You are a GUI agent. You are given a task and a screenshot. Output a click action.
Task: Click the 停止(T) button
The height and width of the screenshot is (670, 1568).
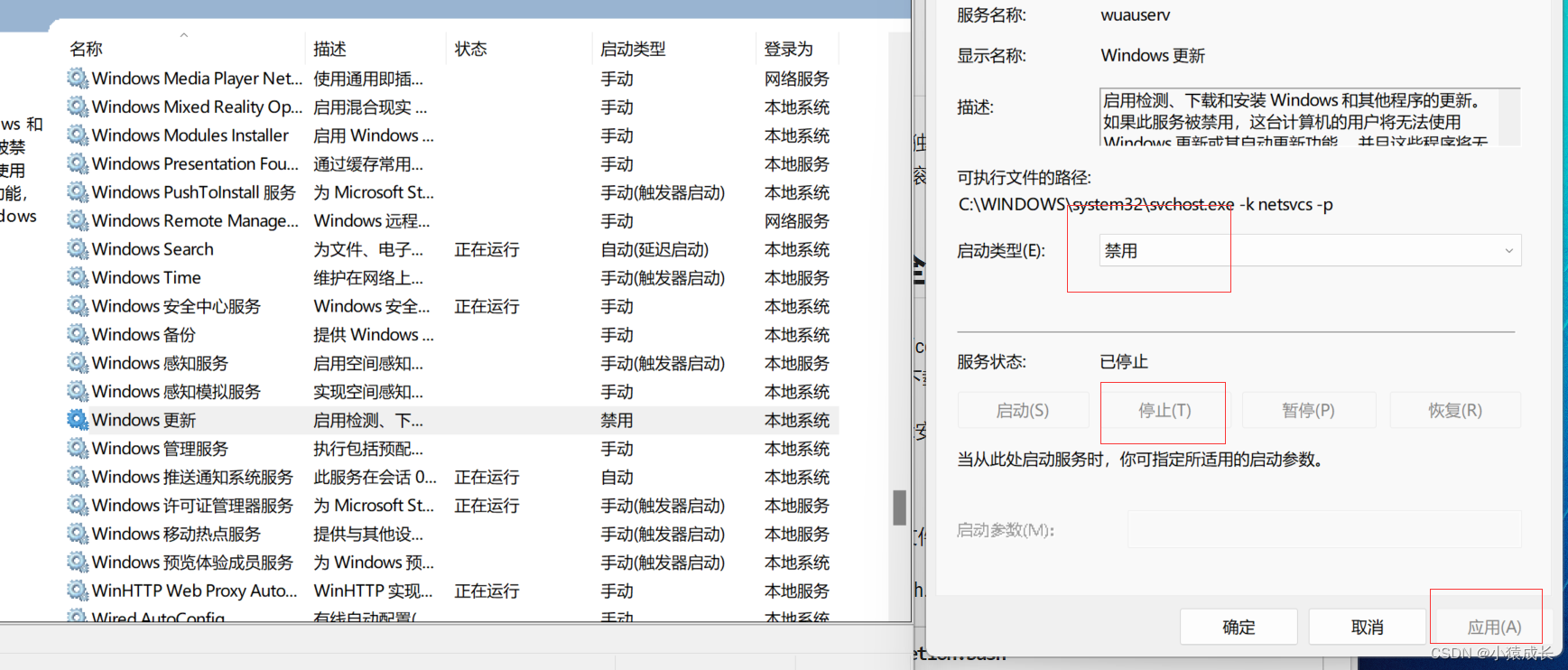[1164, 410]
